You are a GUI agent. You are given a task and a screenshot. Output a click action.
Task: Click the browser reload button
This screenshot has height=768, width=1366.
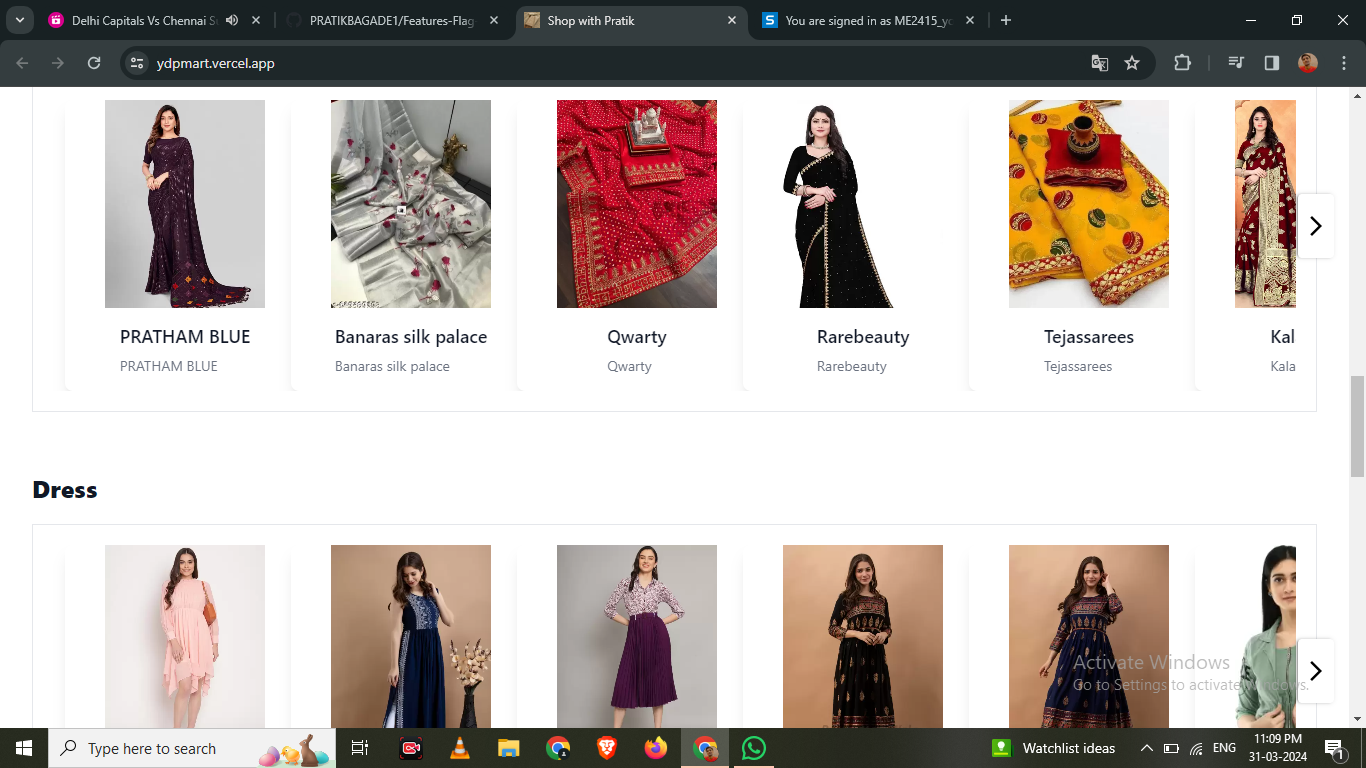[94, 63]
